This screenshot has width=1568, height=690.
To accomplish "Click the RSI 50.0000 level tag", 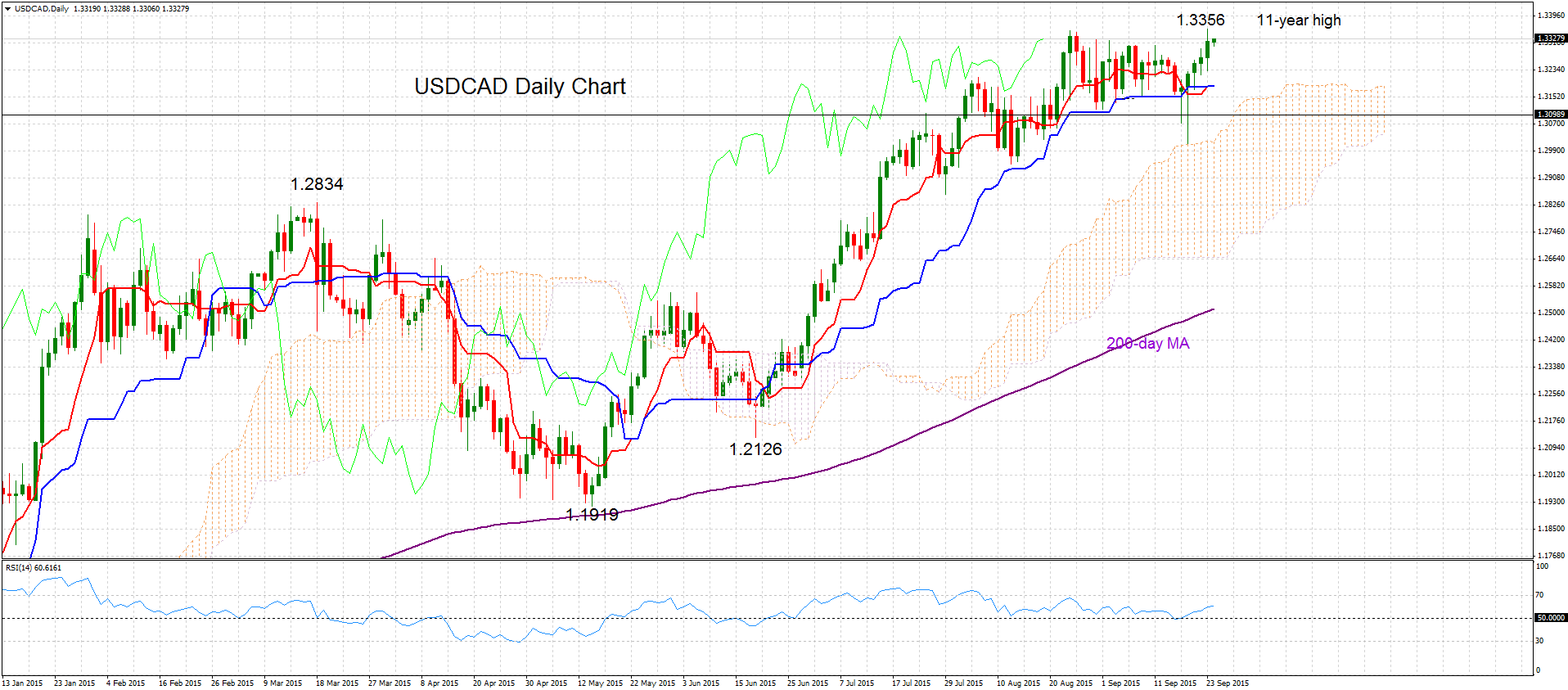I will click(x=1550, y=618).
